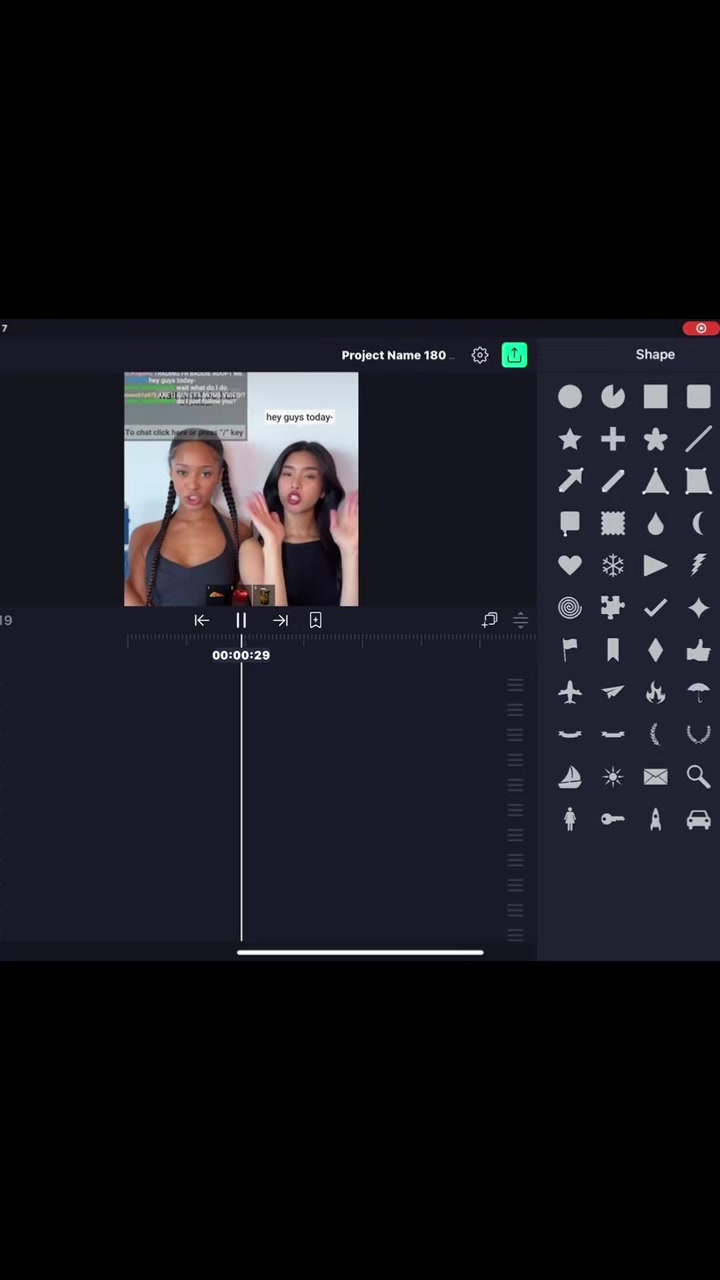The image size is (720, 1280).
Task: Add a bookmark at the playhead
Action: (315, 621)
